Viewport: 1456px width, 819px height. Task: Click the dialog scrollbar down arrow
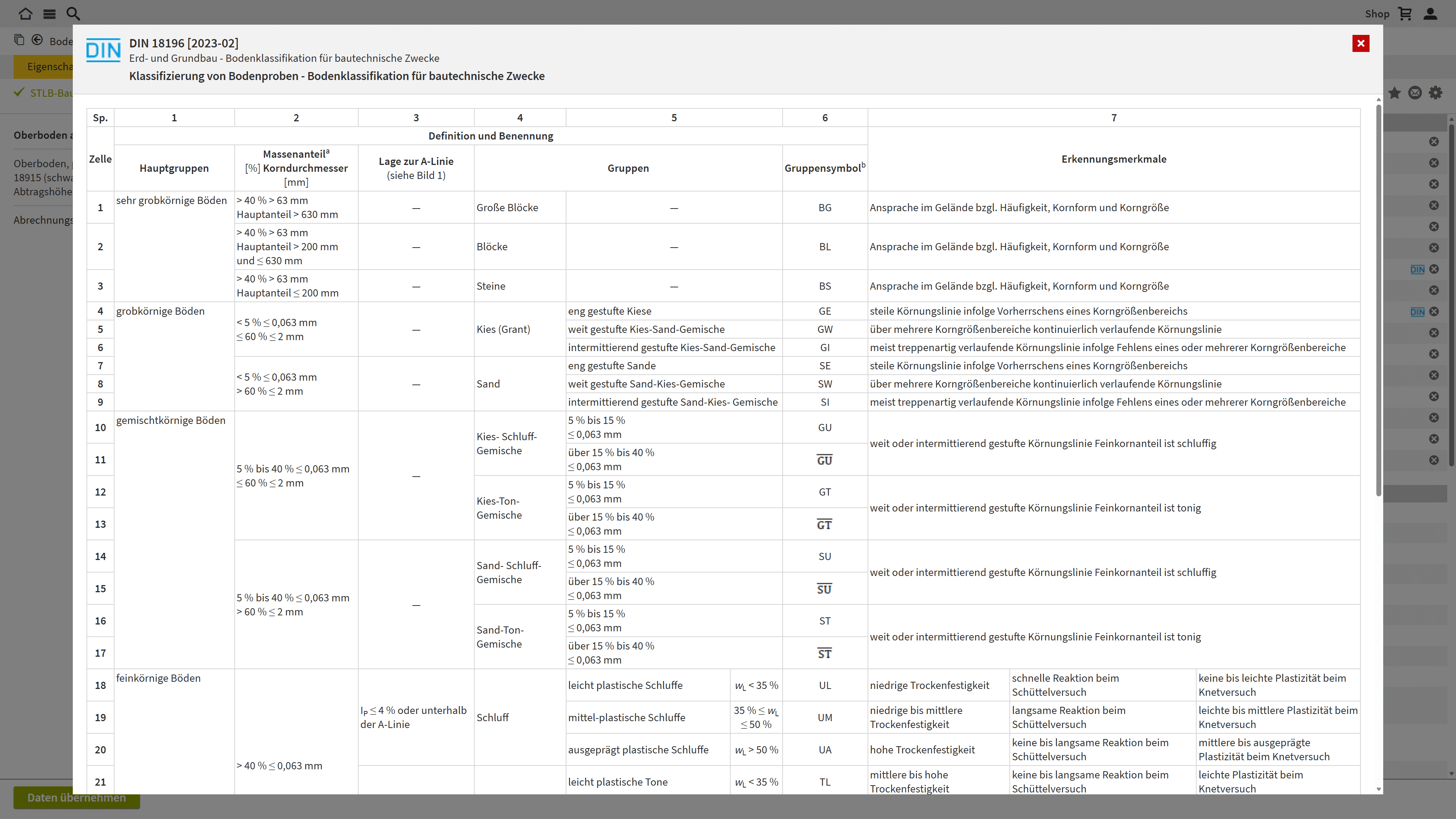(x=1379, y=789)
